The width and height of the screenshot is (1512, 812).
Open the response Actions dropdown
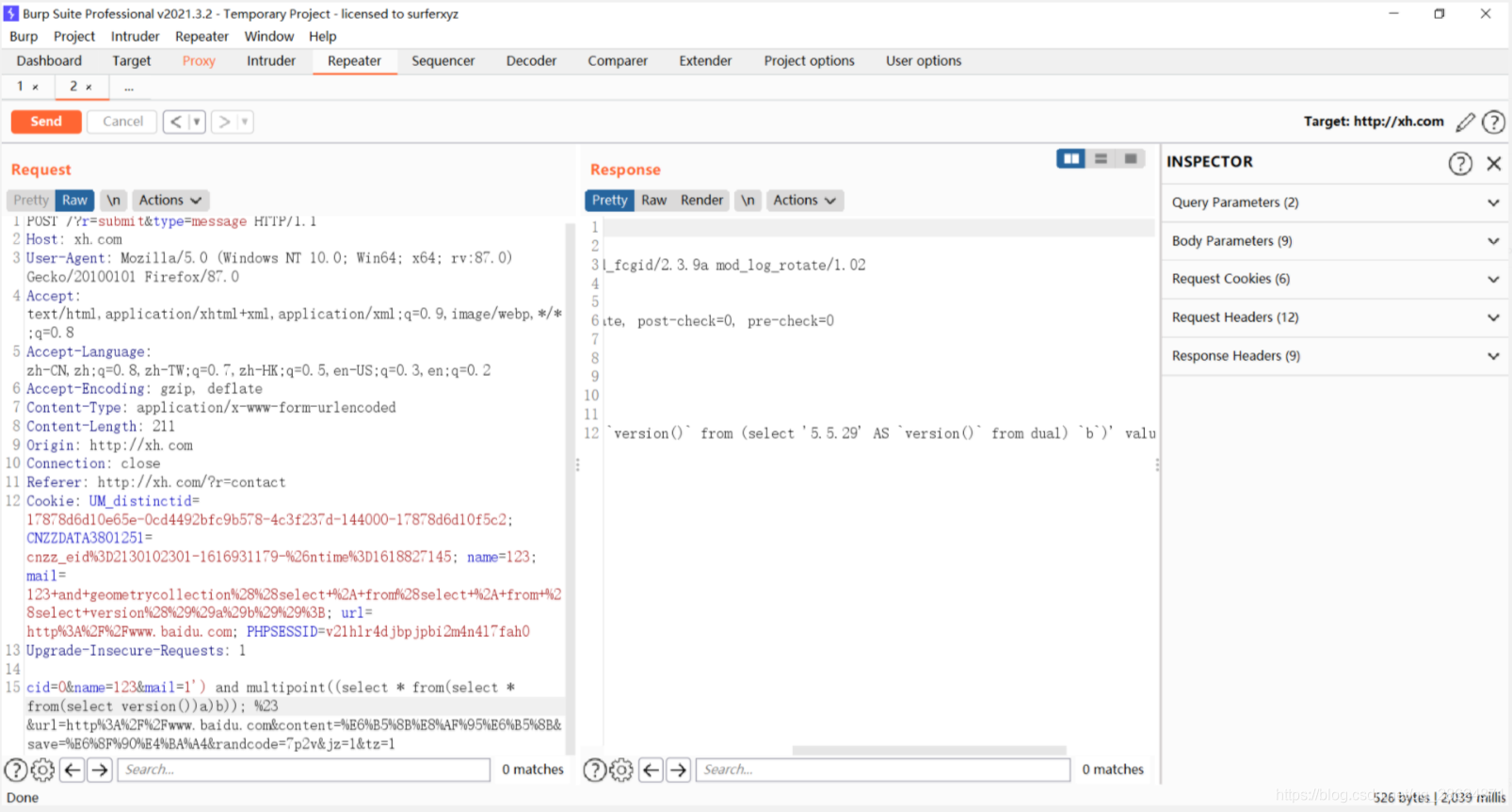805,201
